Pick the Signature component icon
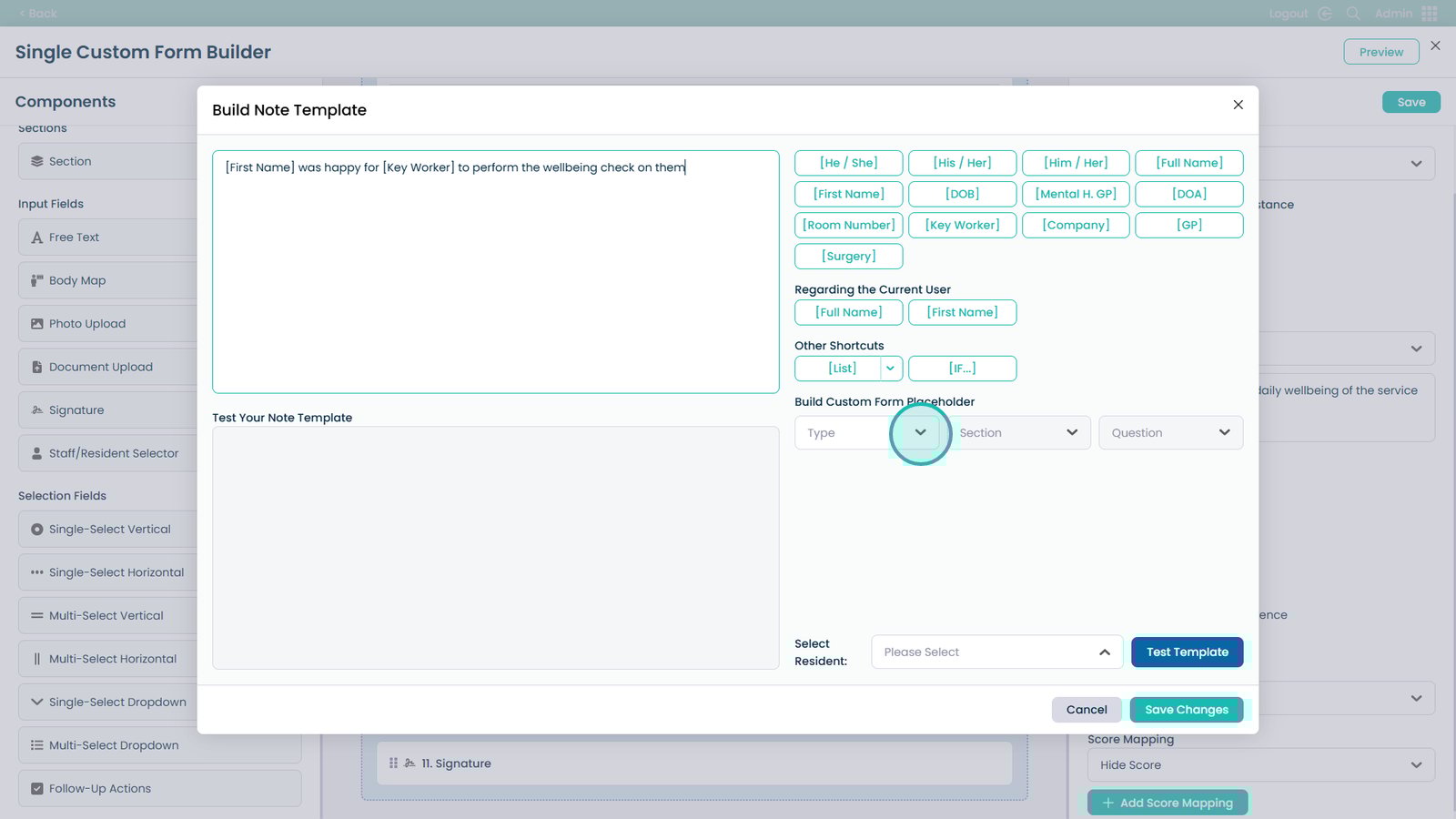This screenshot has width=1456, height=819. 37,410
